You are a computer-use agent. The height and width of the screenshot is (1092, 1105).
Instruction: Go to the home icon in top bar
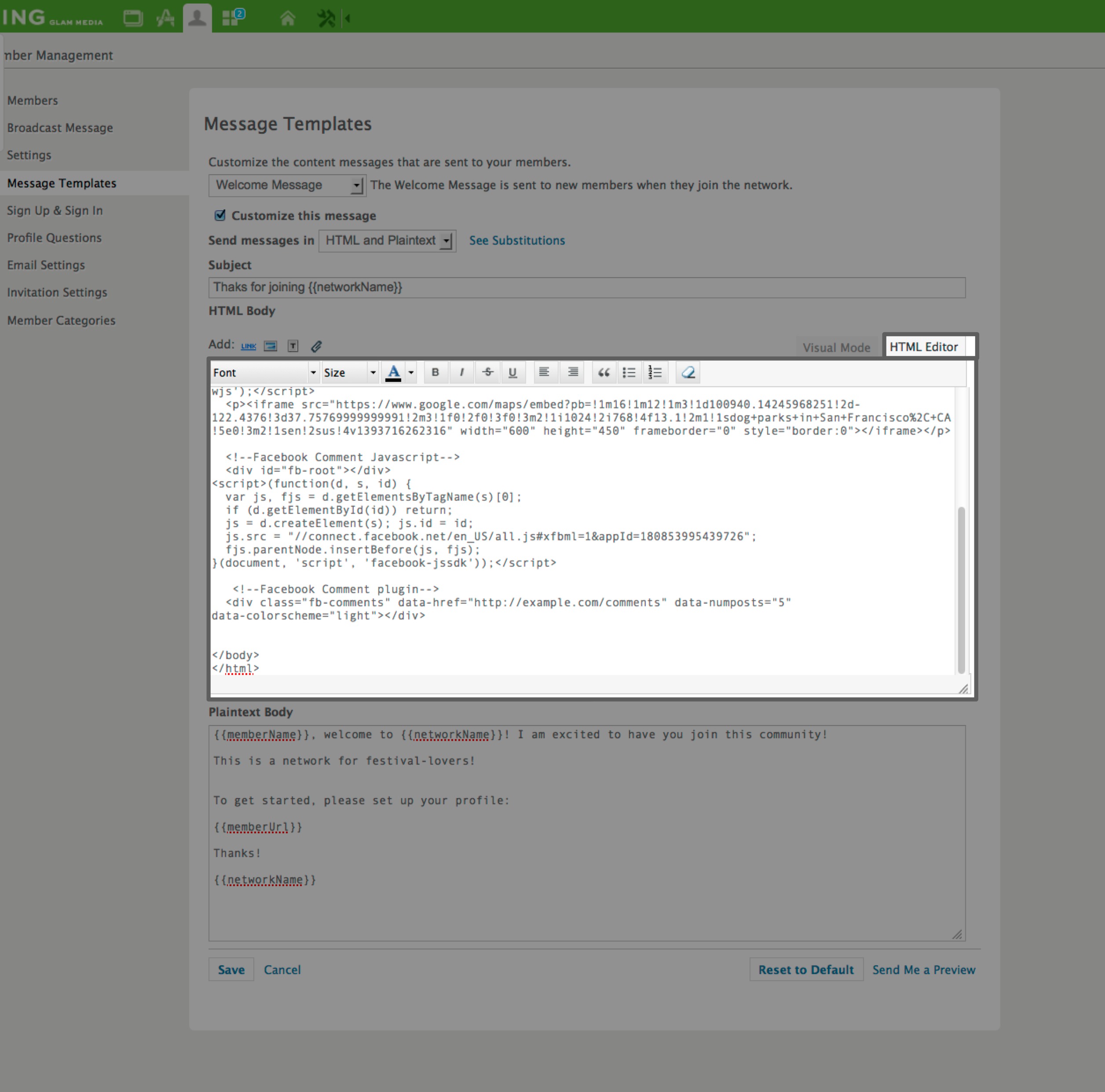coord(288,18)
